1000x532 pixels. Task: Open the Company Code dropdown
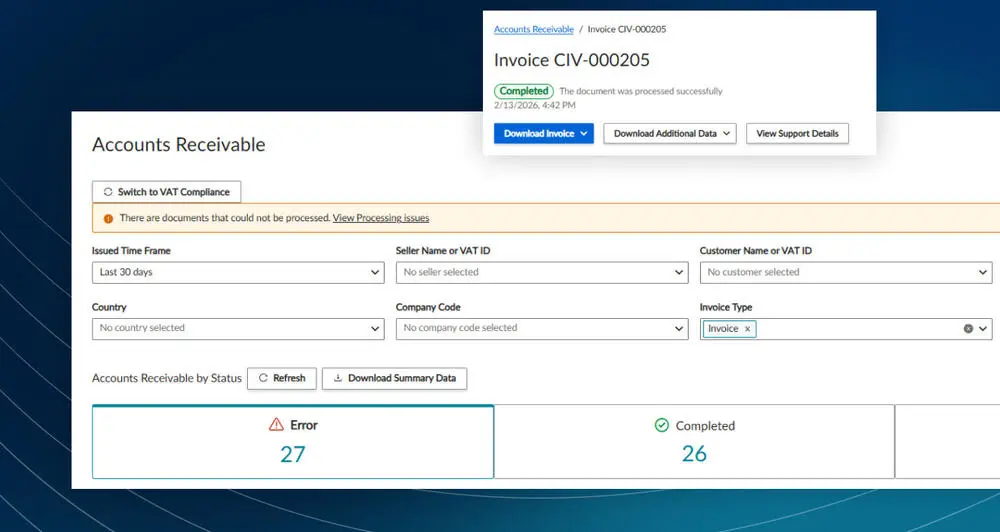(541, 329)
